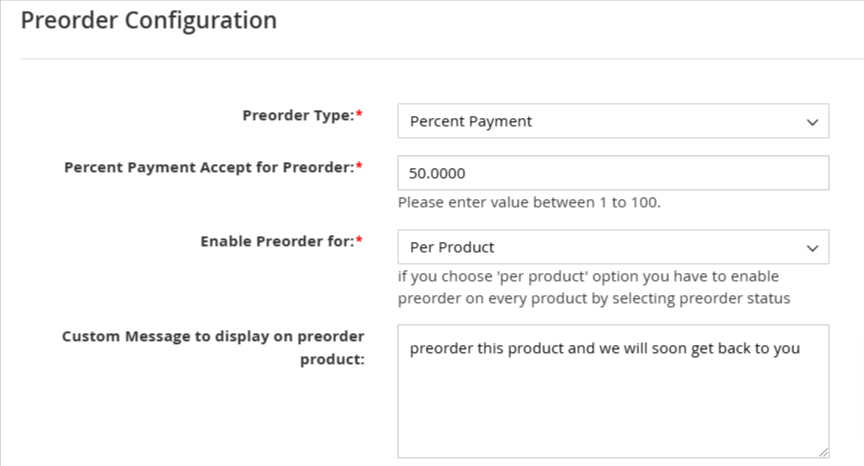The image size is (864, 466).
Task: Click the '50.0000' value text
Action: 437,173
